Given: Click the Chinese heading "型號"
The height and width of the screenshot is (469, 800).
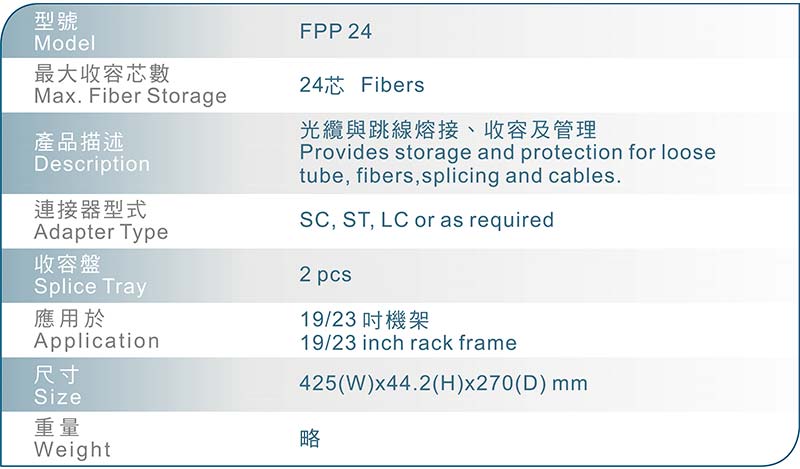Looking at the screenshot, I should click(x=55, y=21).
